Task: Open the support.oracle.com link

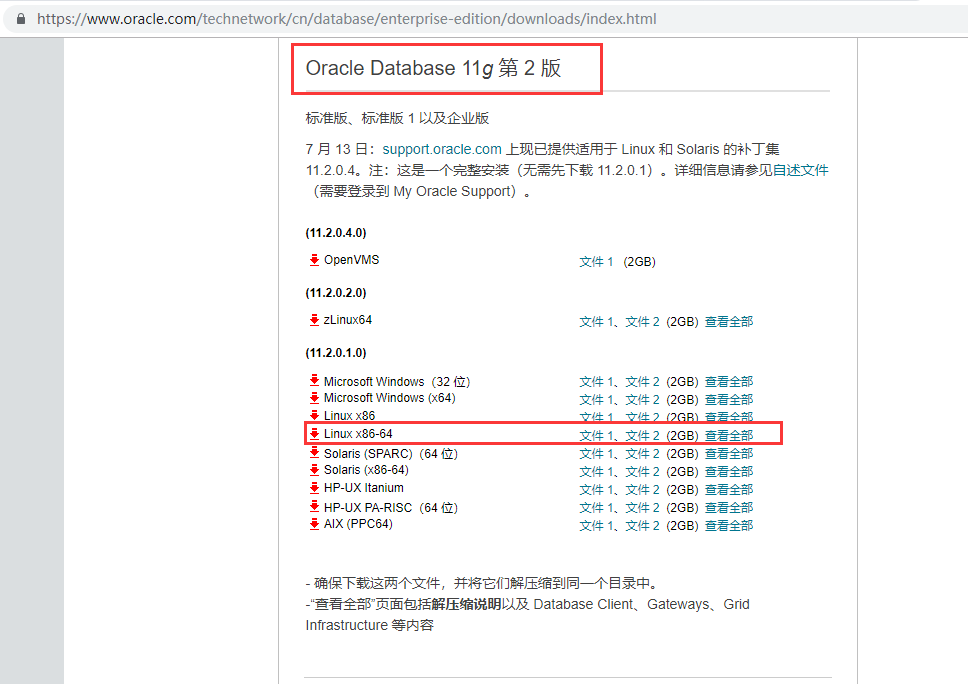Action: tap(441, 148)
